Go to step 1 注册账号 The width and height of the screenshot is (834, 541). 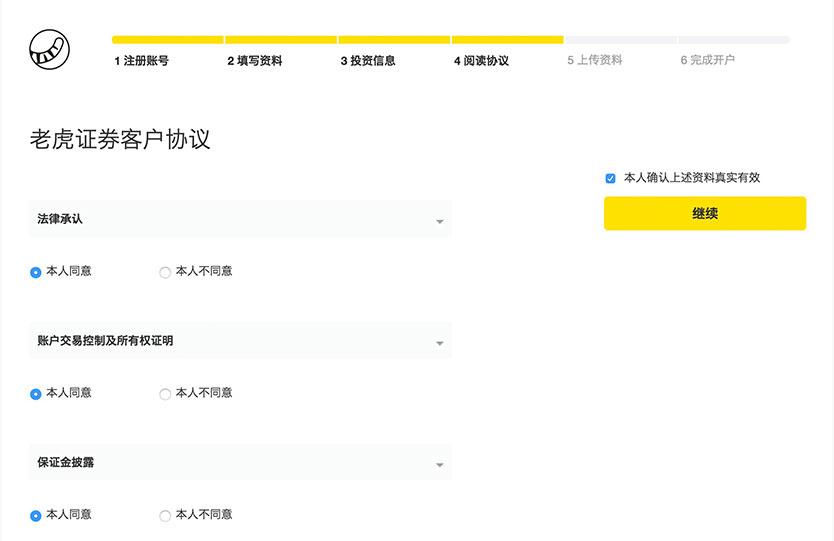click(x=141, y=61)
